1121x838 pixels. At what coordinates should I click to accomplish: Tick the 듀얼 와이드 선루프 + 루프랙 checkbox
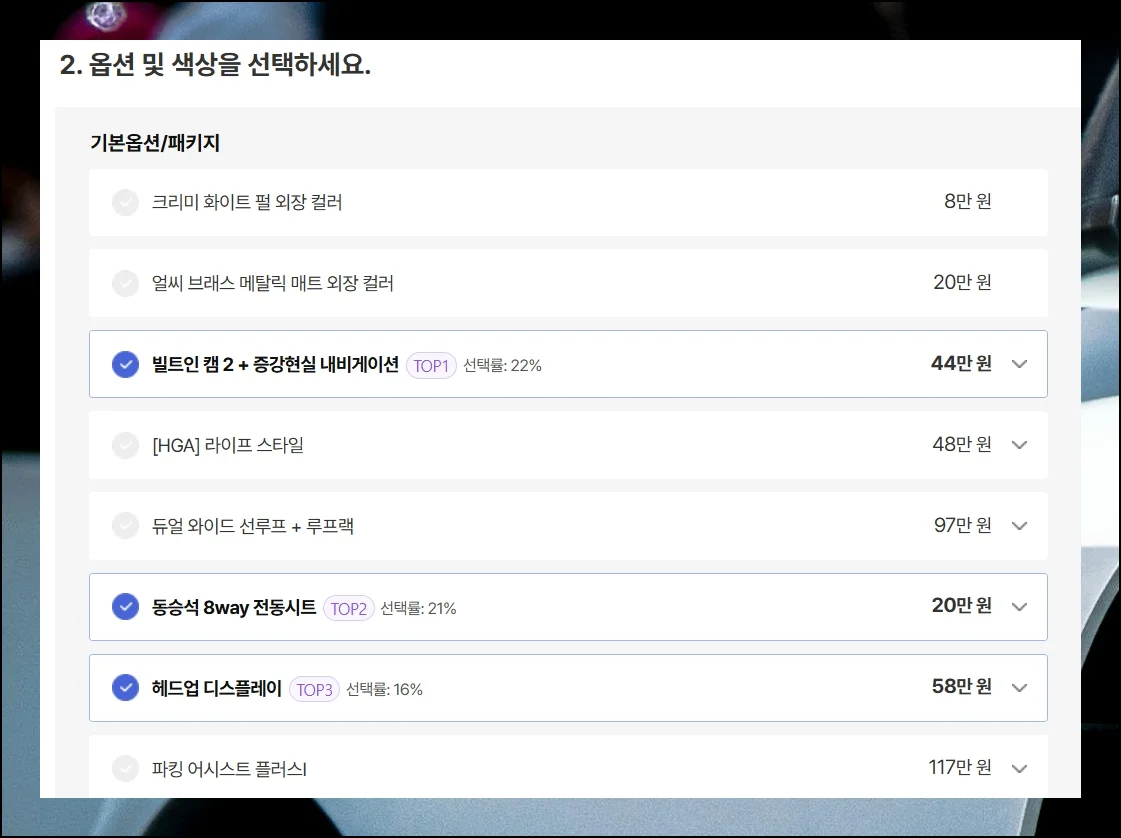[x=125, y=526]
